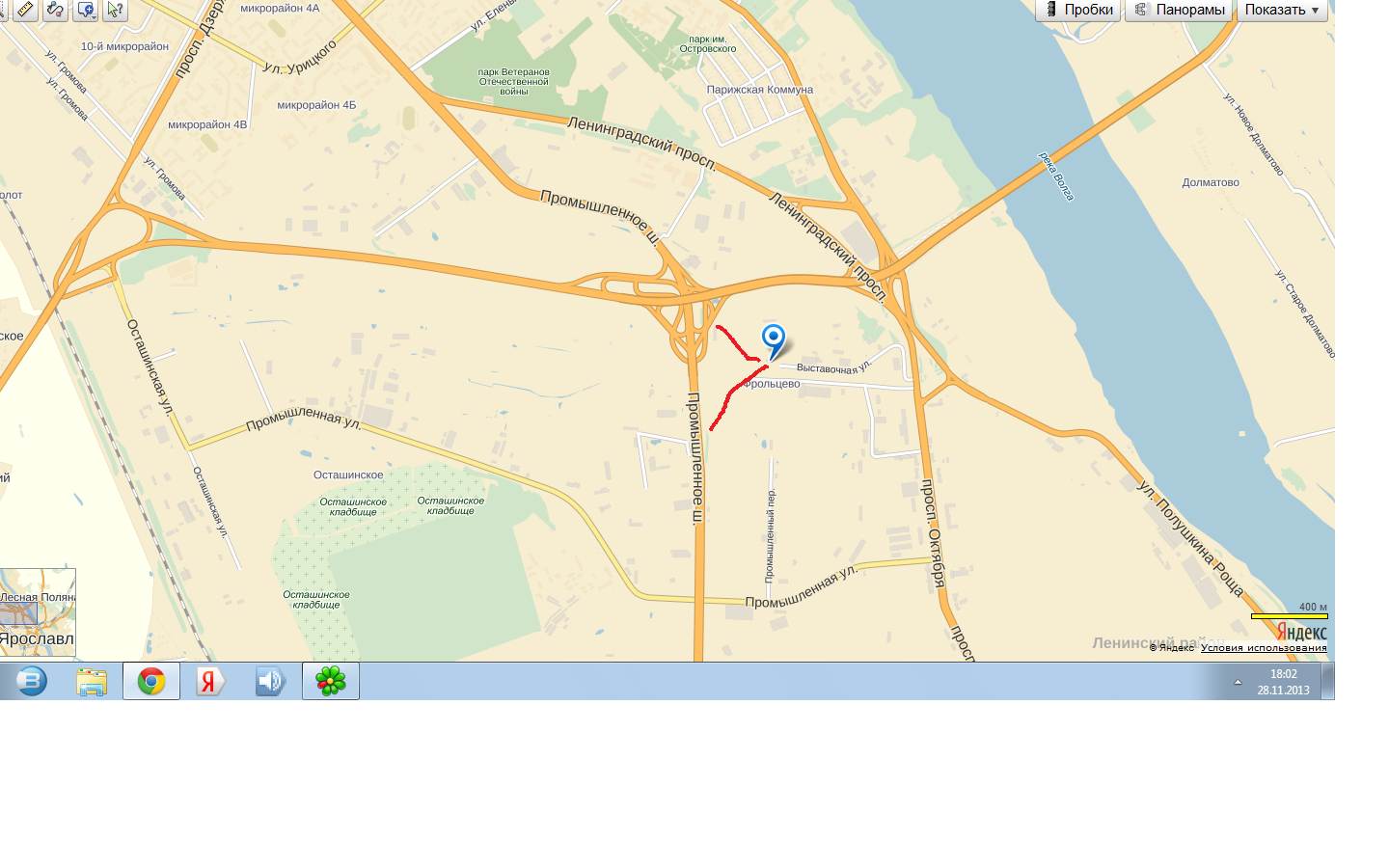Open the ICQ flower icon in taskbar
Screen dimensions: 1389x868
(x=331, y=681)
